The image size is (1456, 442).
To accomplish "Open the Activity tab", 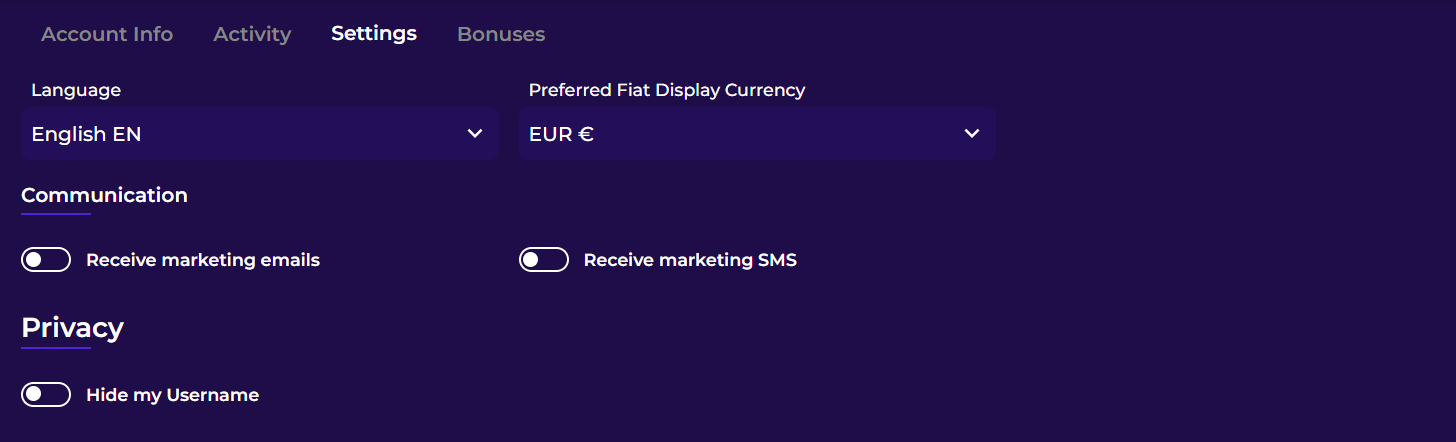I will coord(252,34).
